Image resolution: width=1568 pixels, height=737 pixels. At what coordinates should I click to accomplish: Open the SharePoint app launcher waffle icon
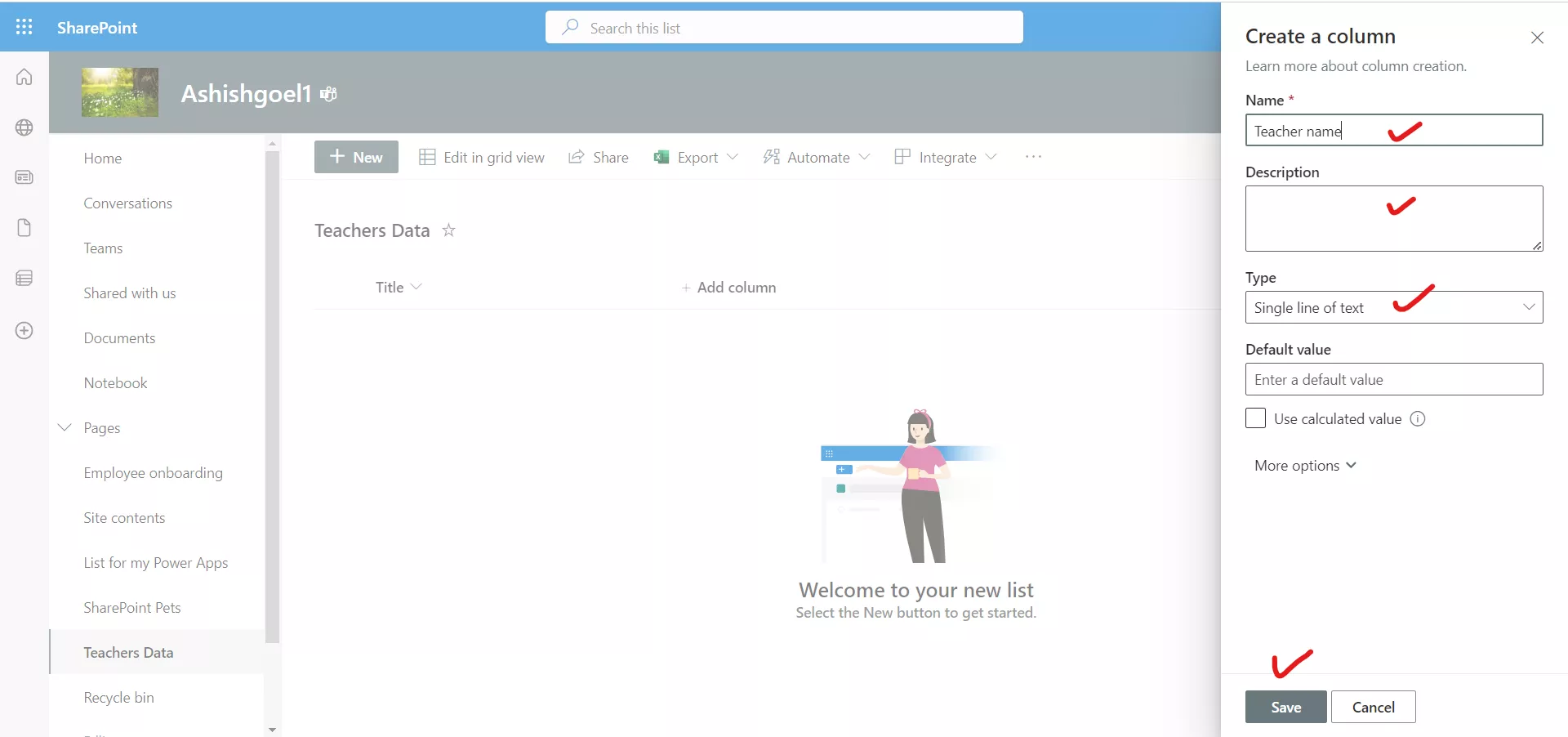(x=24, y=27)
